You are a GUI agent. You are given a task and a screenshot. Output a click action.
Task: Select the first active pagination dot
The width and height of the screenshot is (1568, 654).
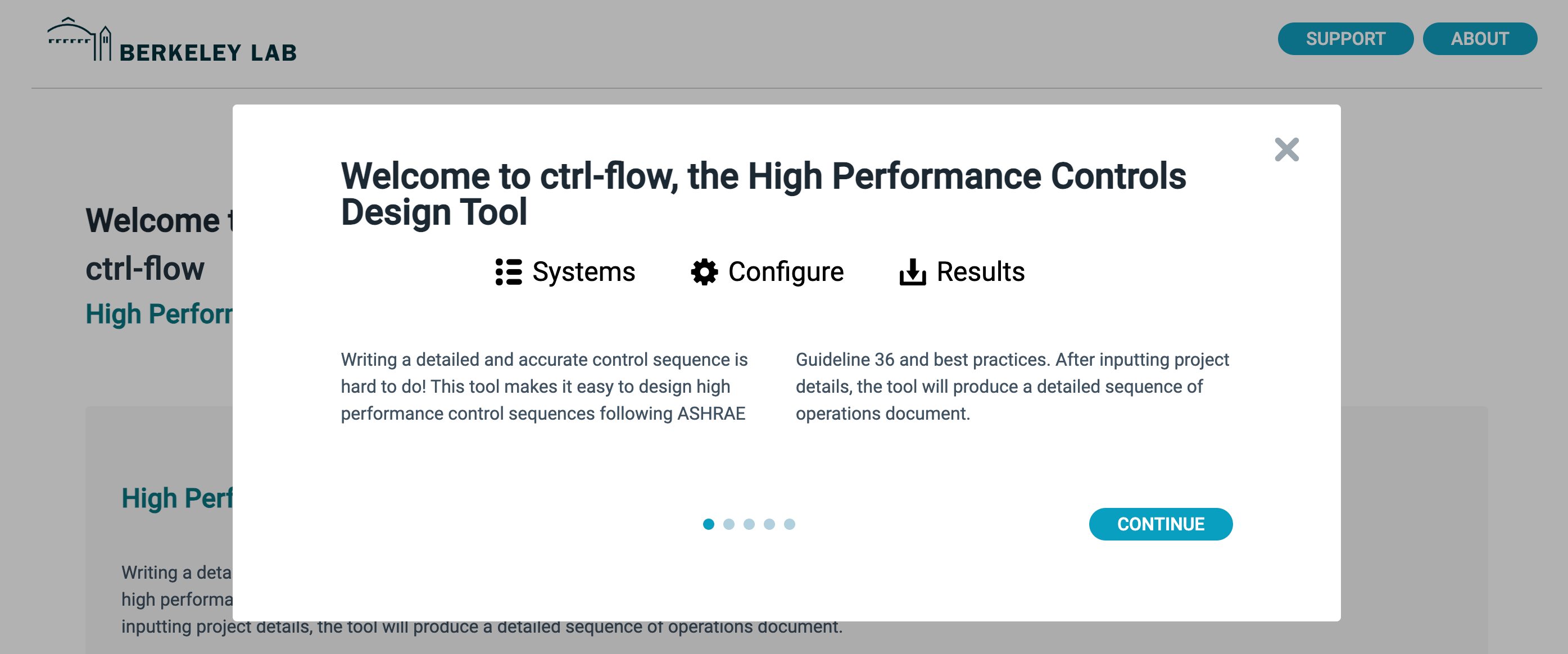pos(709,524)
